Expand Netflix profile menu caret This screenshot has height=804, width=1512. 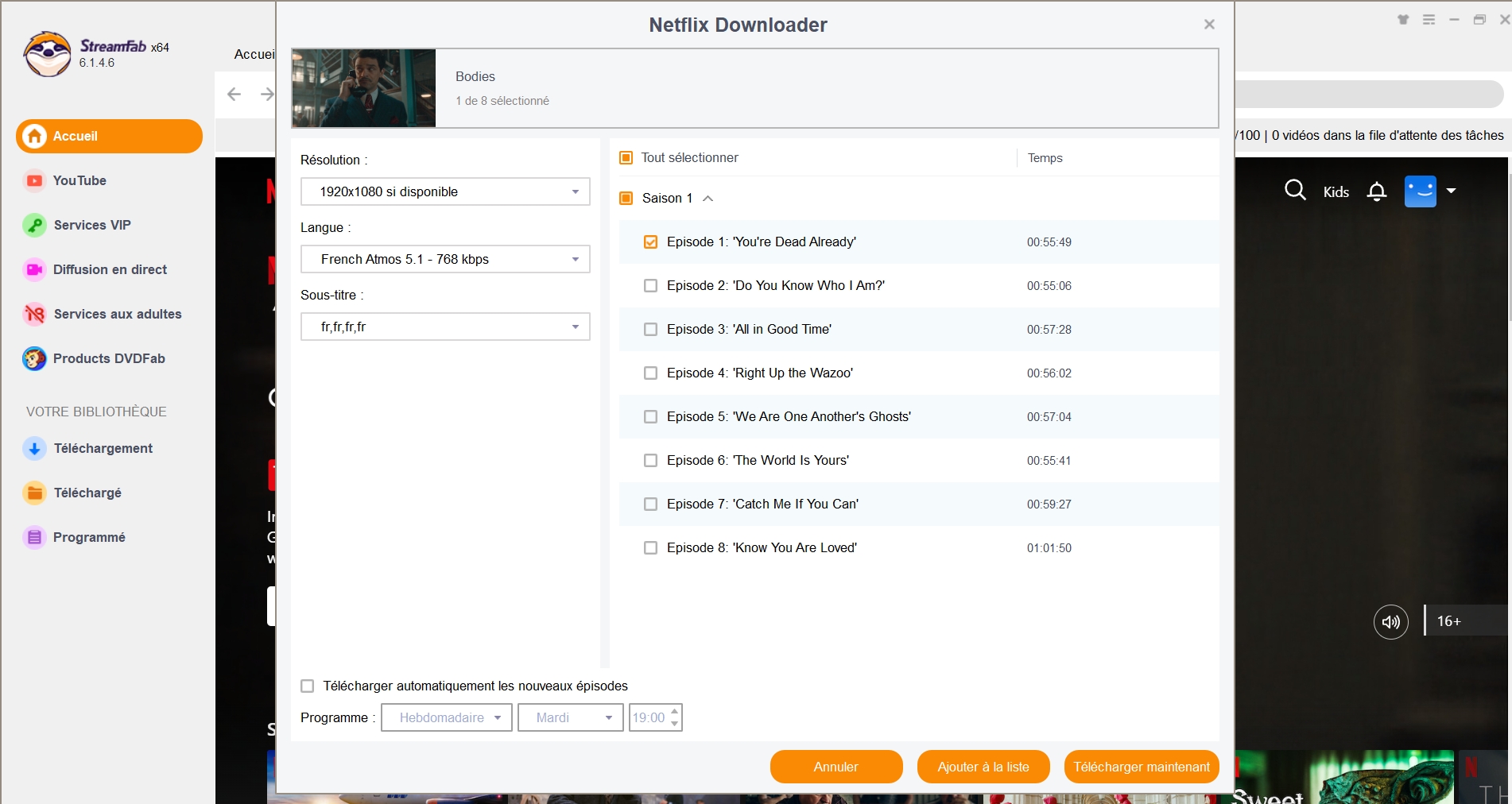pyautogui.click(x=1451, y=191)
